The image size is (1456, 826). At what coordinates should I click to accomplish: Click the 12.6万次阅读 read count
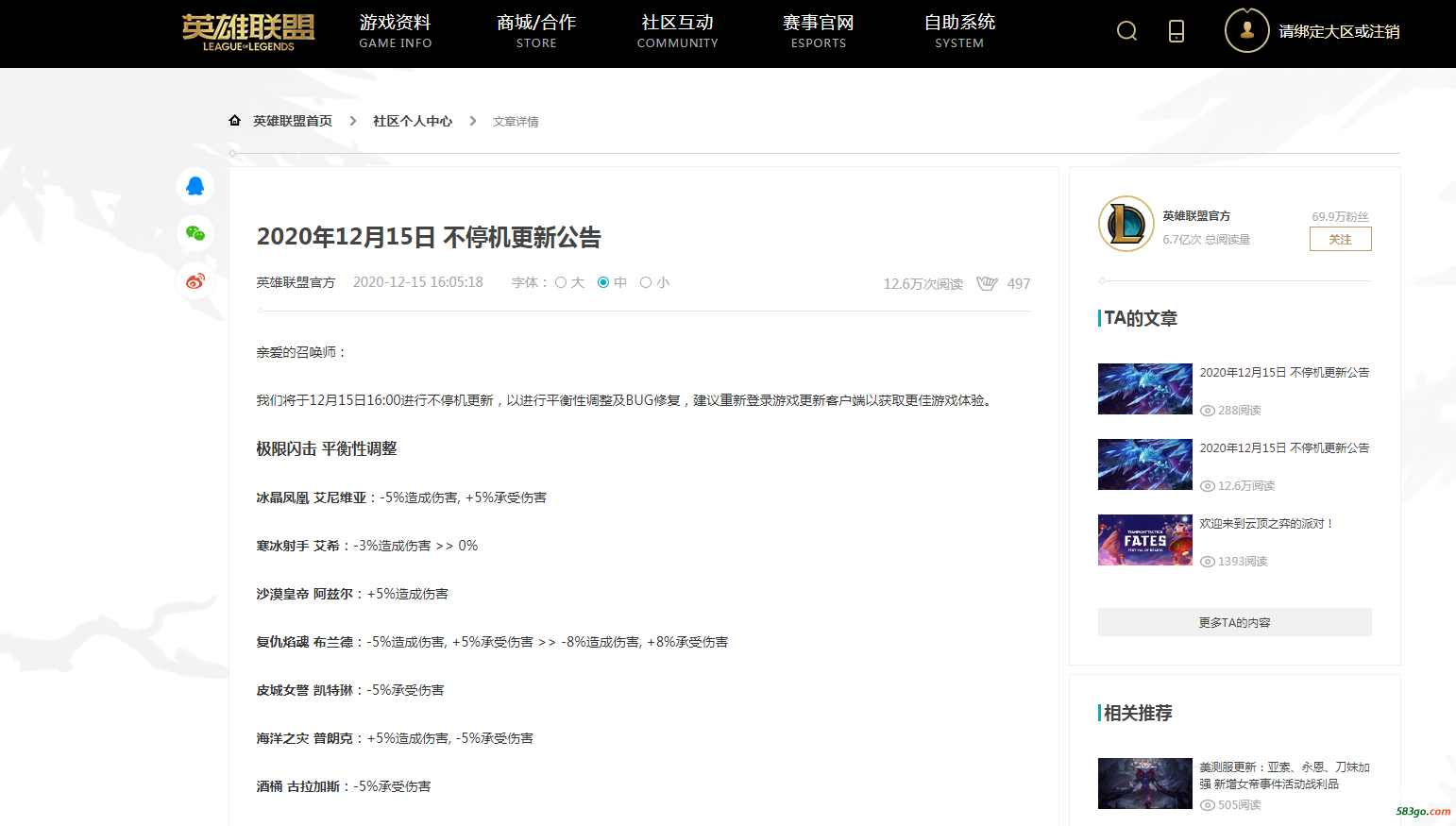pyautogui.click(x=923, y=283)
